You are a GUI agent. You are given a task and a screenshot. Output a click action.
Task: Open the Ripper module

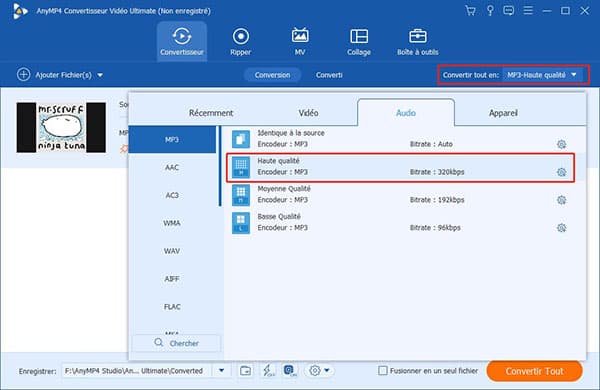(x=241, y=41)
